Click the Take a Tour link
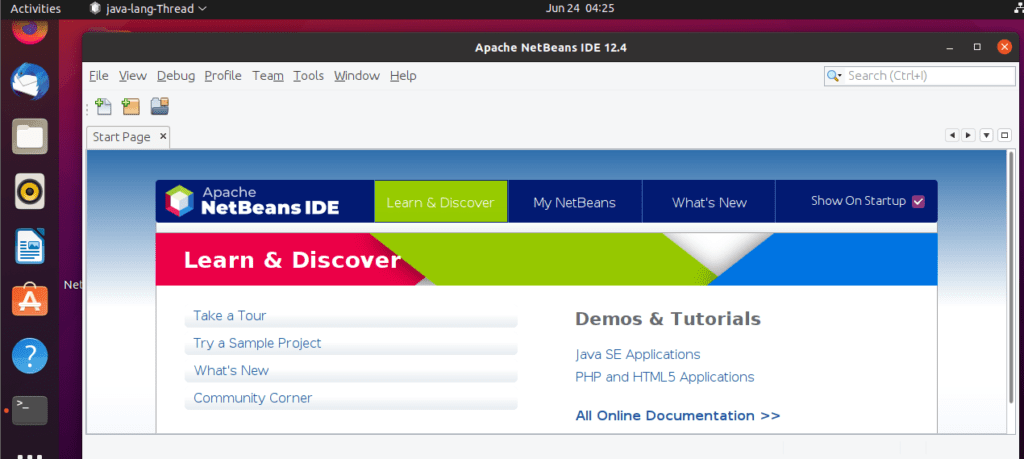This screenshot has width=1024, height=459. point(230,316)
